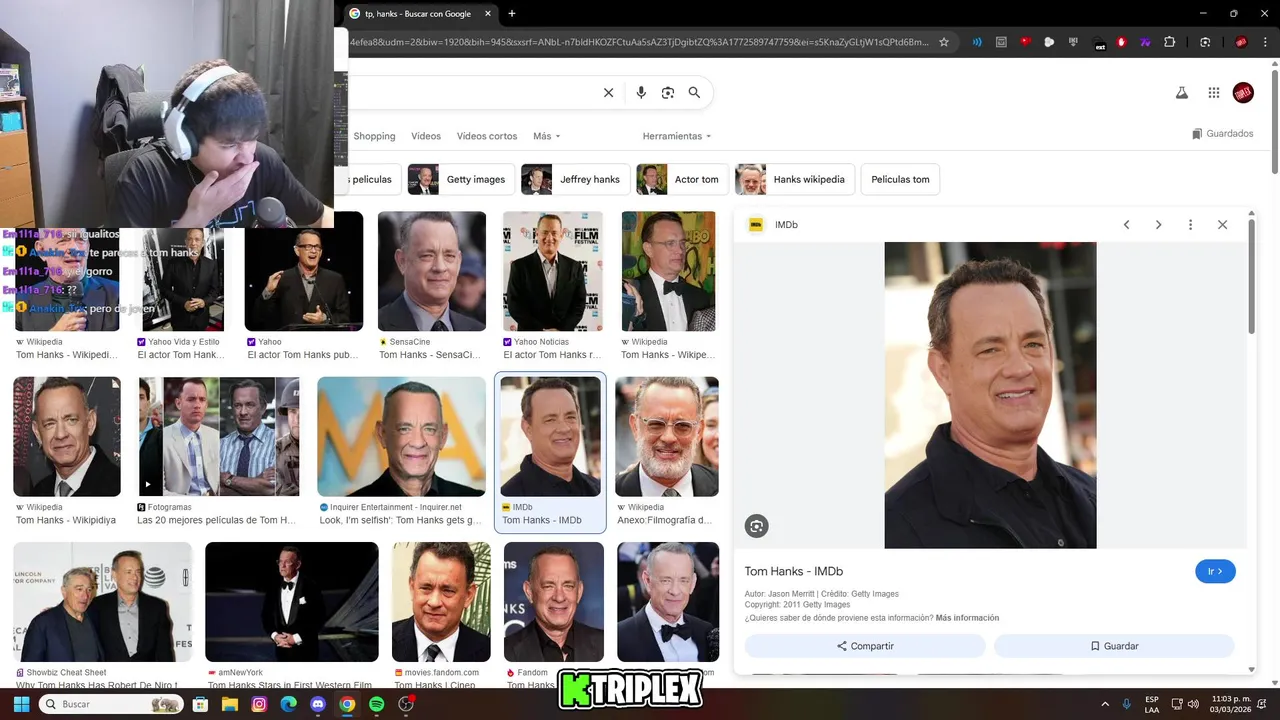Open the Google account avatar

coord(1243,93)
